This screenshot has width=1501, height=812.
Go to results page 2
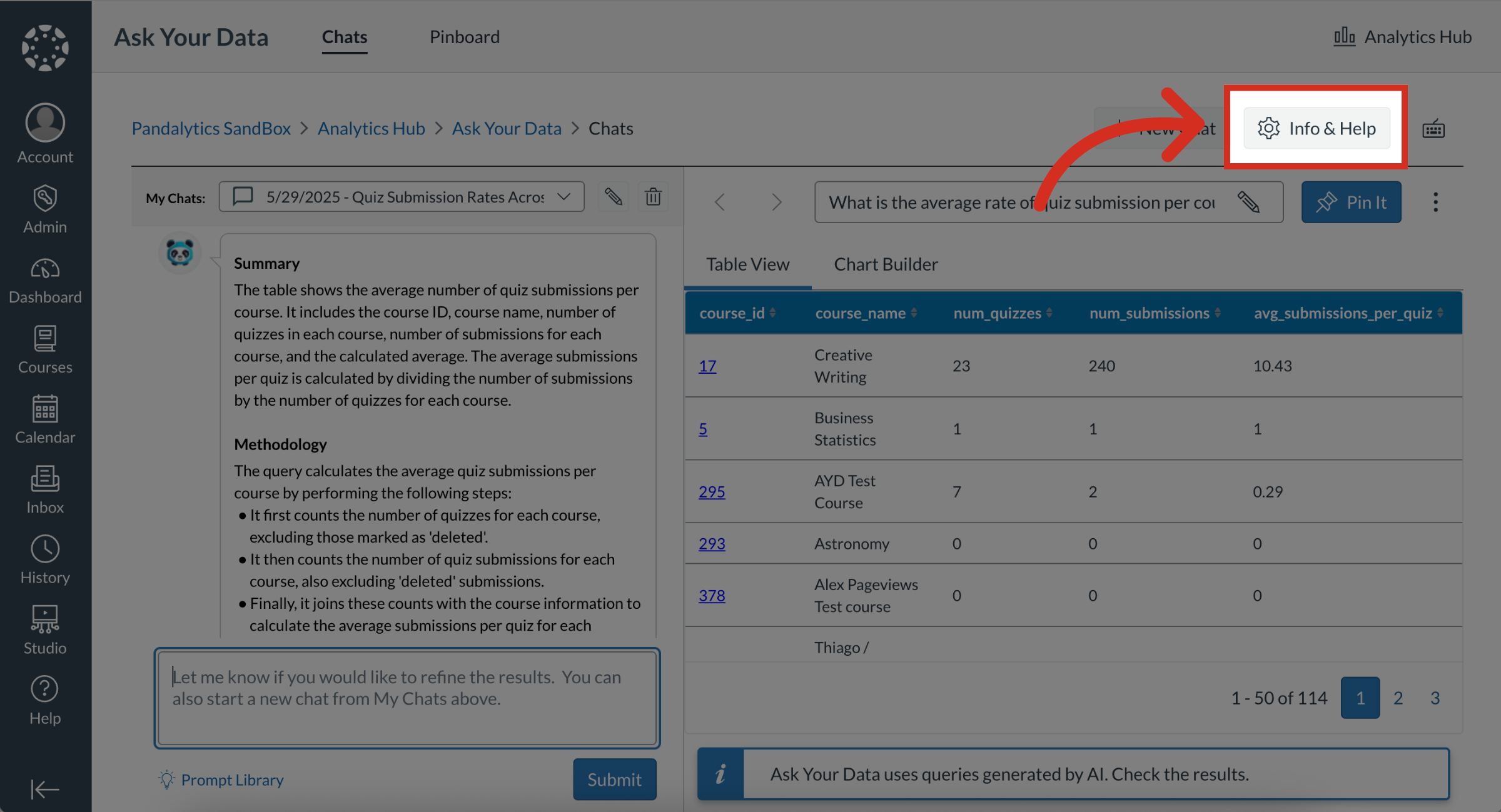click(x=1398, y=698)
